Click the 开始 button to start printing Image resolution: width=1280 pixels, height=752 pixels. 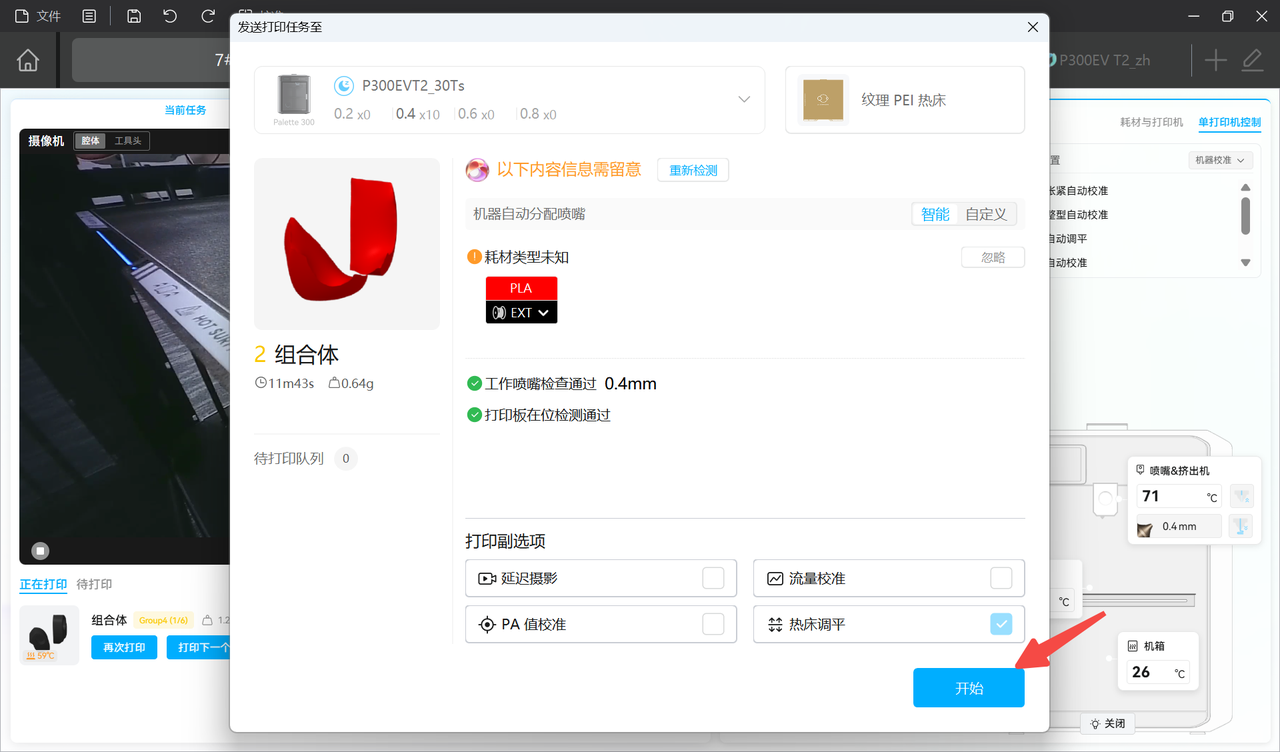tap(969, 688)
